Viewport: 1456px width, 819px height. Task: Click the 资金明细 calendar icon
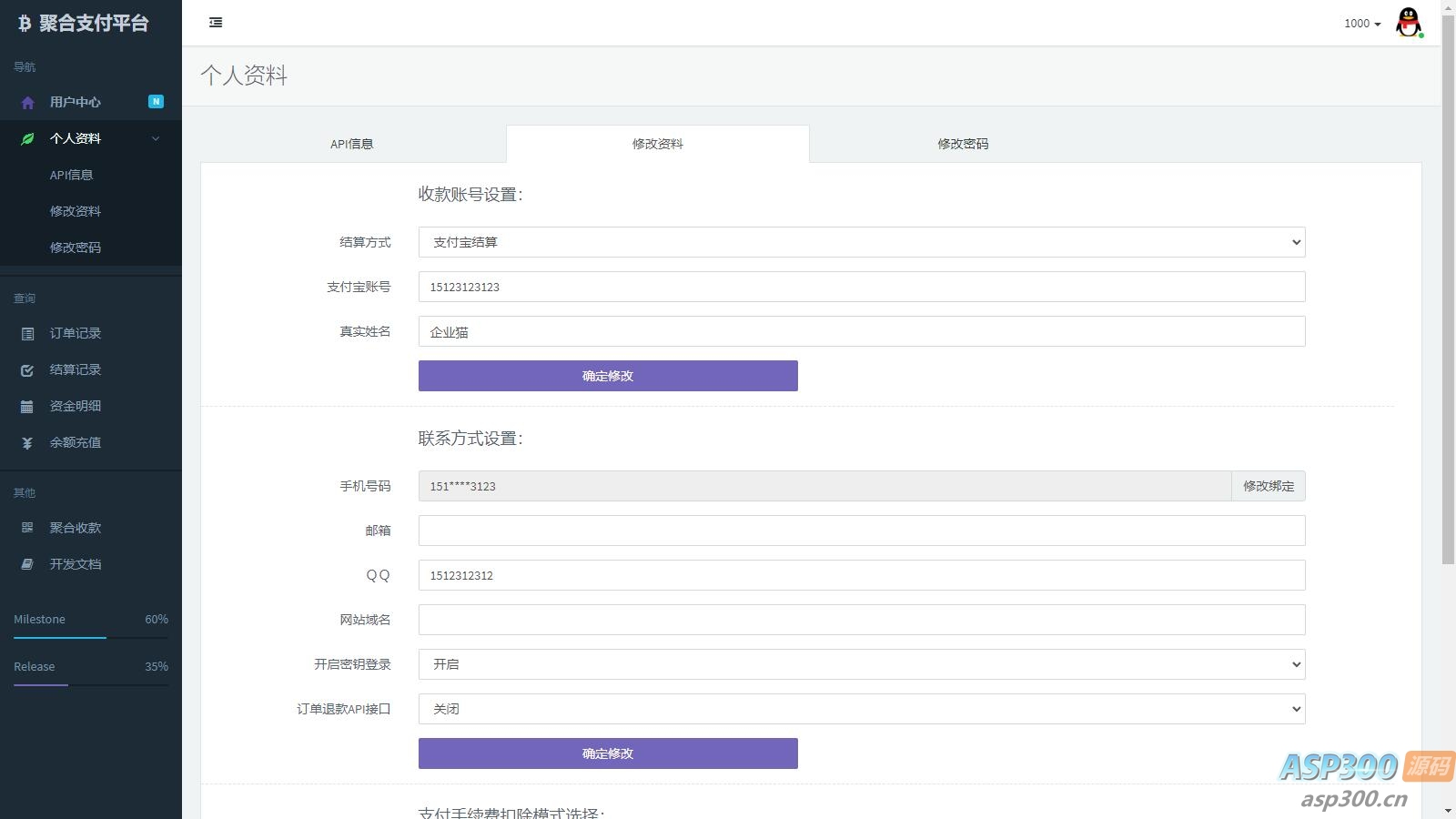pos(27,407)
